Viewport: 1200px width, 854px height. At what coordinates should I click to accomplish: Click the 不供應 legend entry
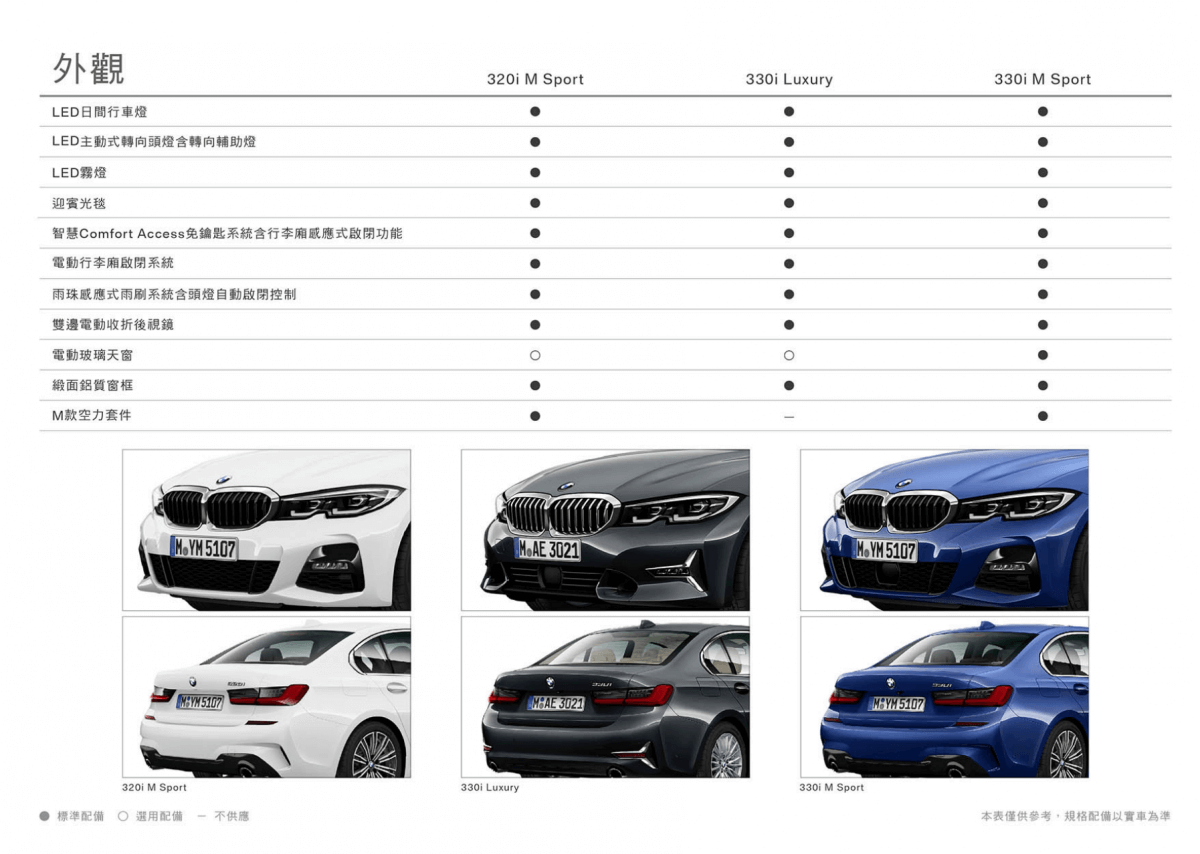223,817
